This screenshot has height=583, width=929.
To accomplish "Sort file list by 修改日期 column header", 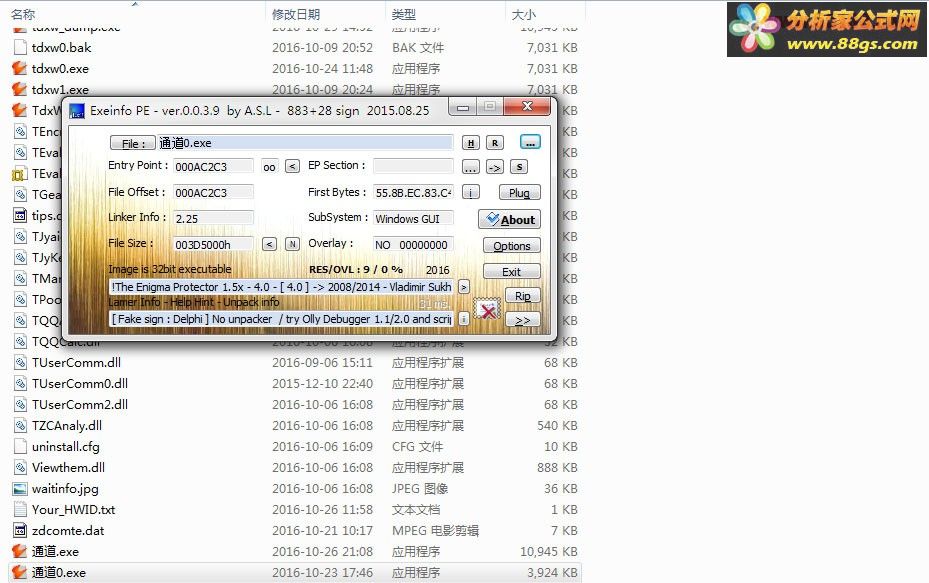I will click(296, 14).
